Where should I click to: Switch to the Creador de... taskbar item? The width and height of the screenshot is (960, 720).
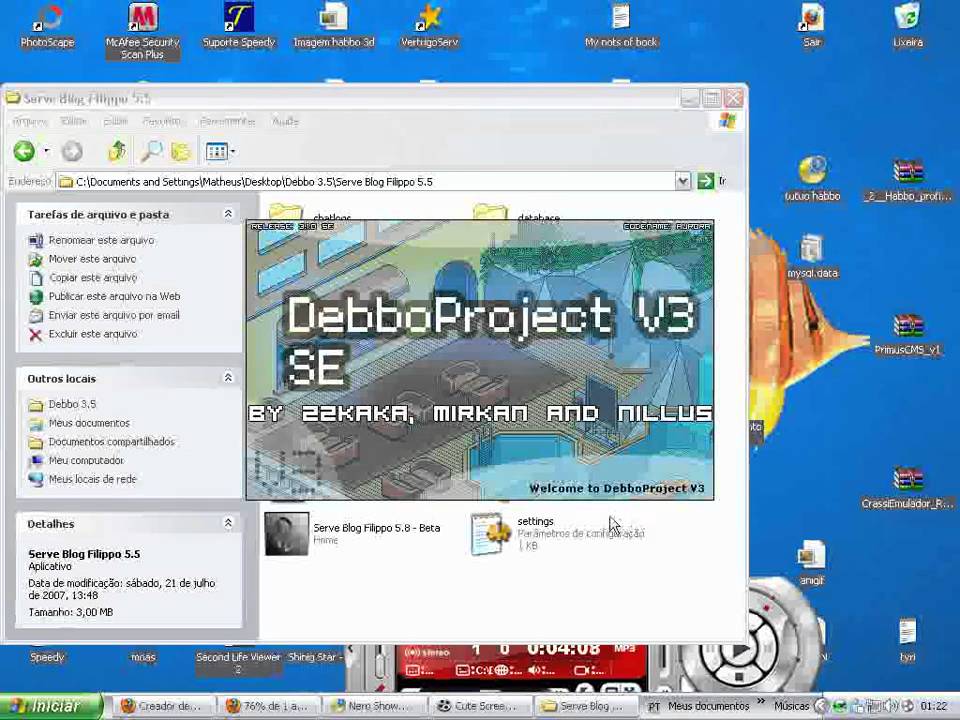163,706
